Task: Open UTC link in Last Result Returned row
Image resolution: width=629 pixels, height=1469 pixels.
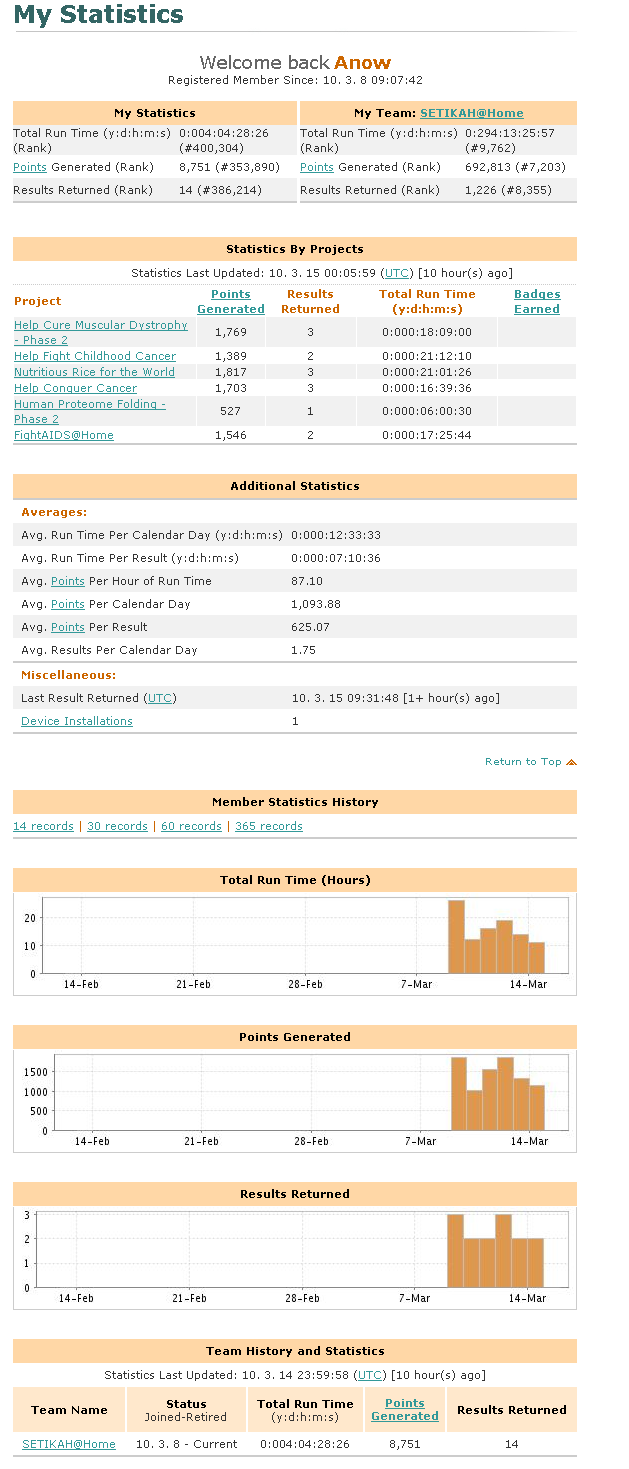Action: point(160,698)
